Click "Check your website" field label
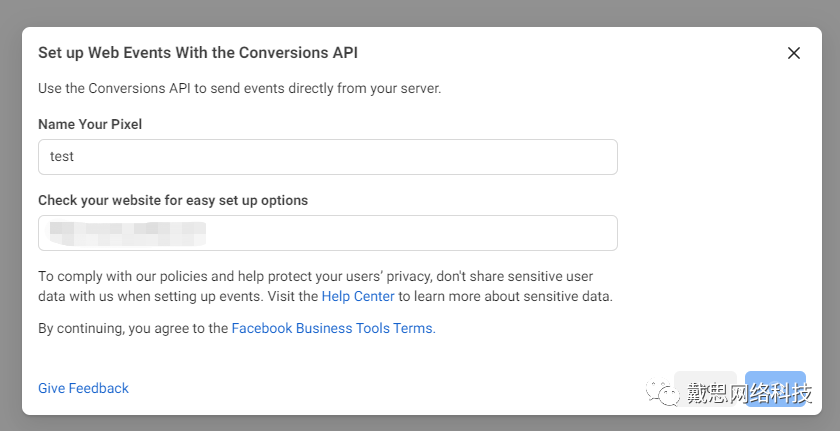Screen dimensions: 840x431 (x=173, y=200)
